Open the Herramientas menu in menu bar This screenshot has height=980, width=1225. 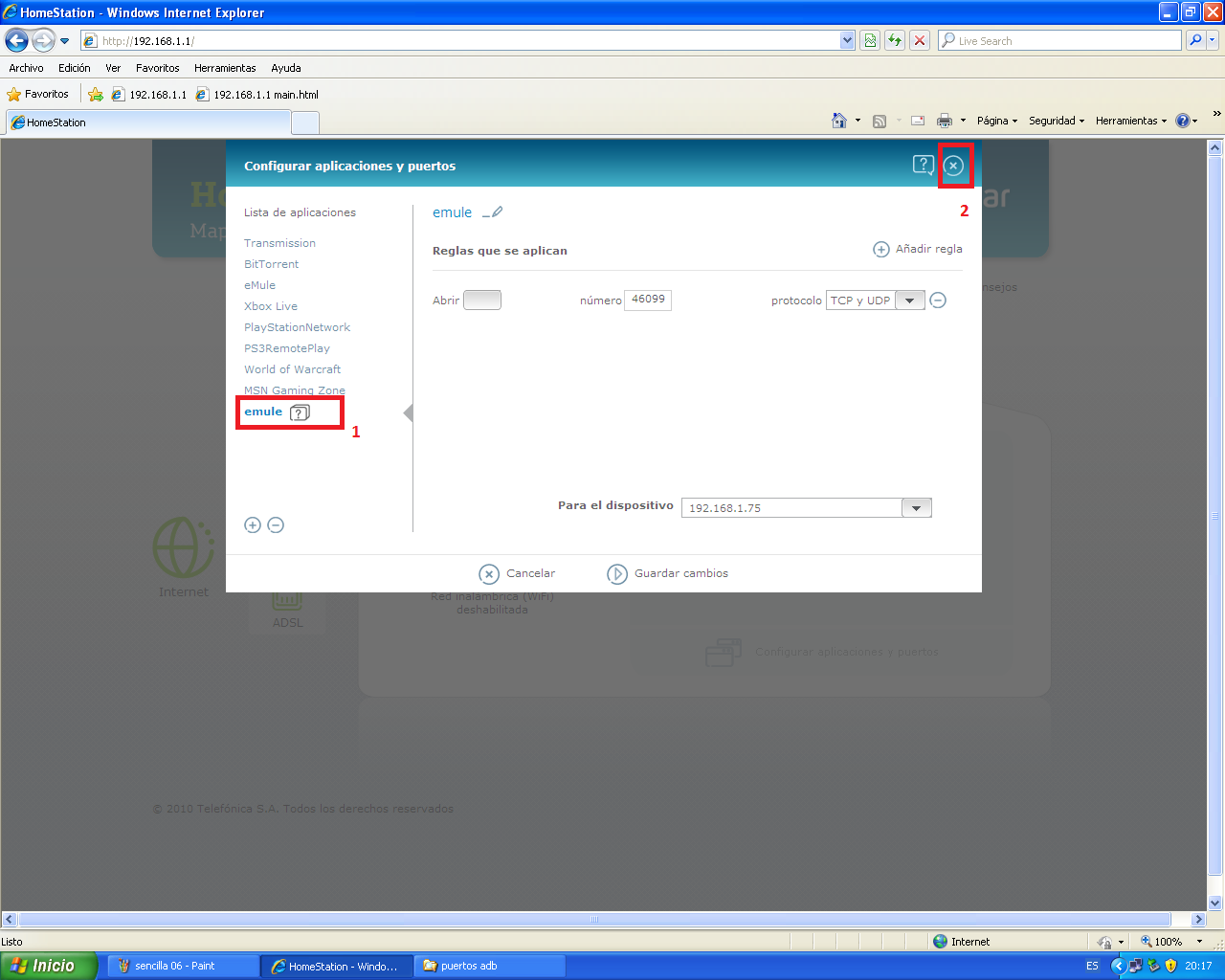coord(225,68)
